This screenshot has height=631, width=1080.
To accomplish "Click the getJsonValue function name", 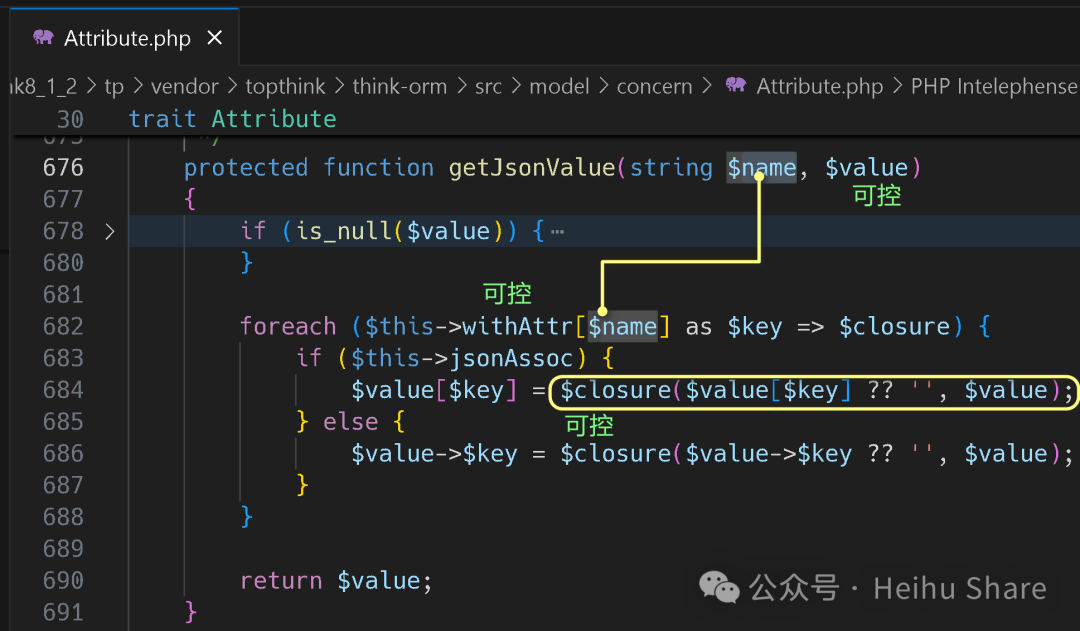I will [532, 167].
